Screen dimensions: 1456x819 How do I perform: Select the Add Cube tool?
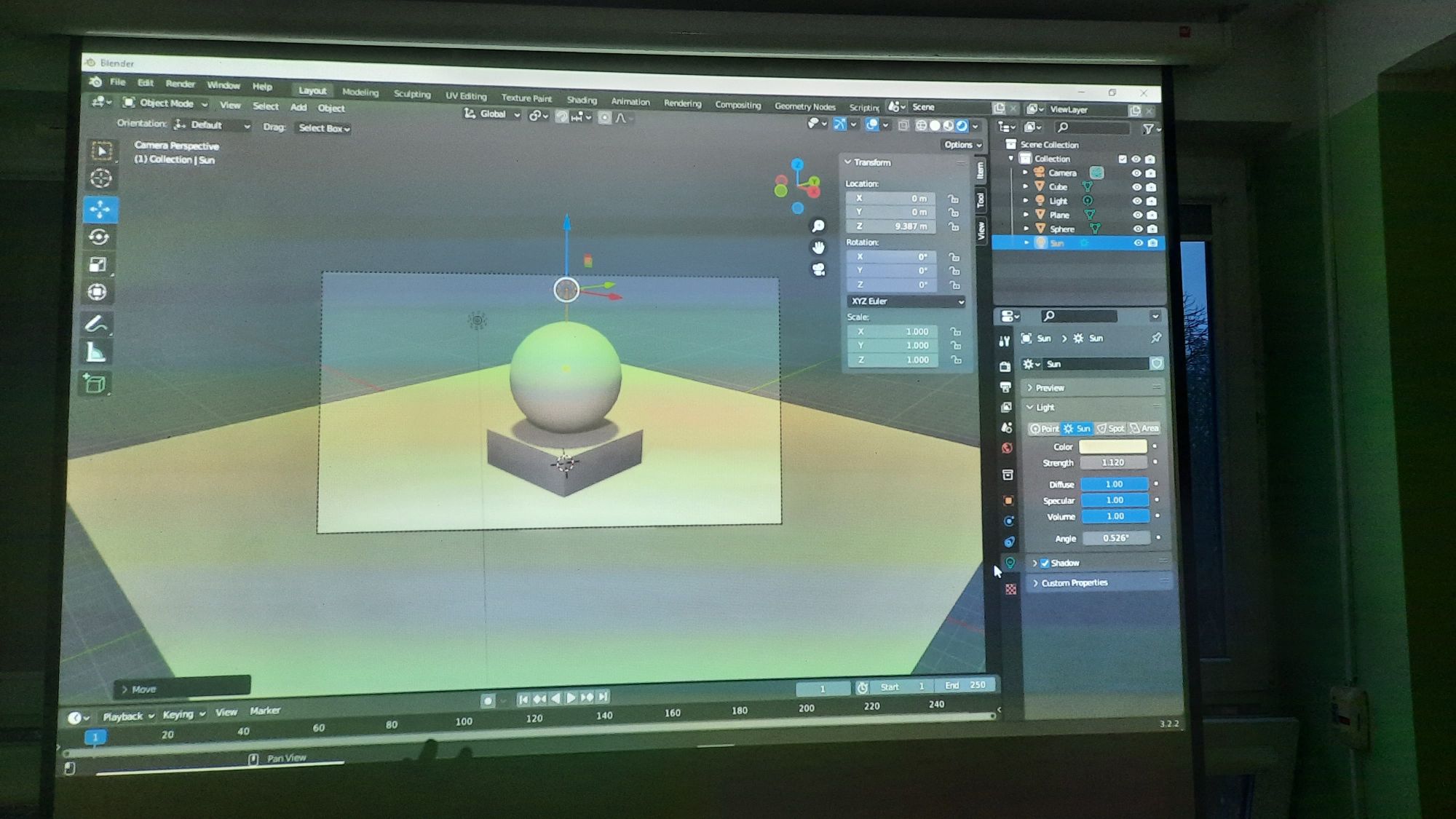point(95,383)
